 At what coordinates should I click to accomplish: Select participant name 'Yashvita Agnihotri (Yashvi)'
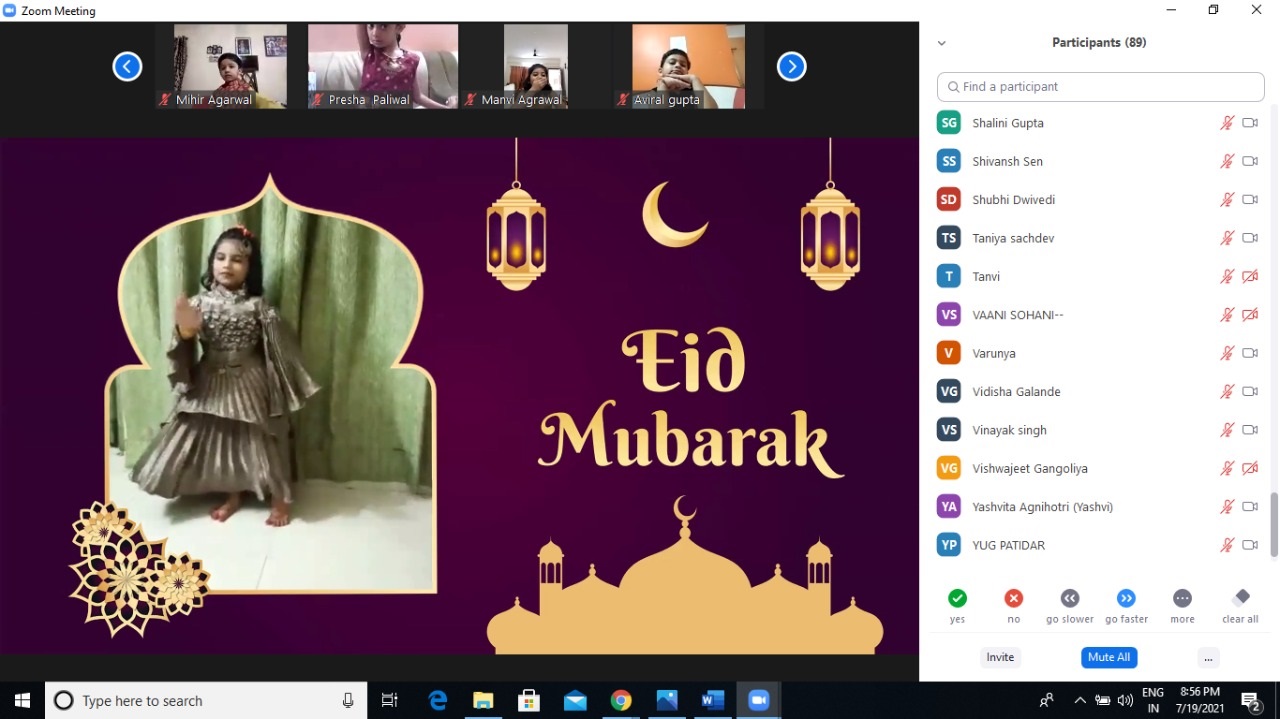1042,507
